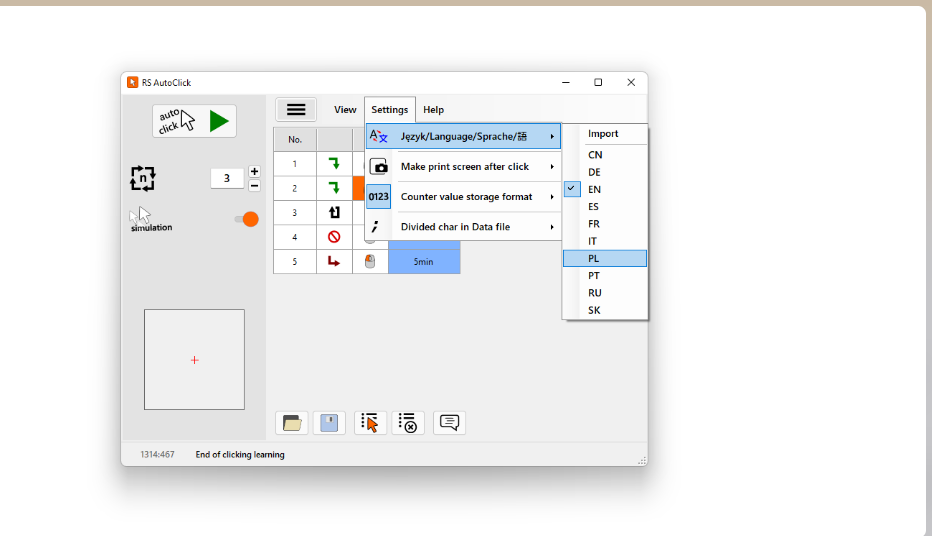Select RU language
This screenshot has width=932, height=536.
tap(605, 293)
